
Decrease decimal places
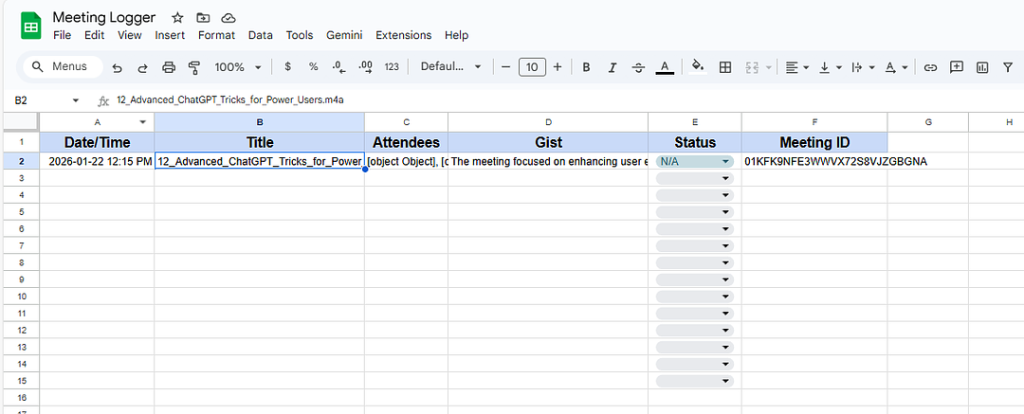(x=338, y=67)
